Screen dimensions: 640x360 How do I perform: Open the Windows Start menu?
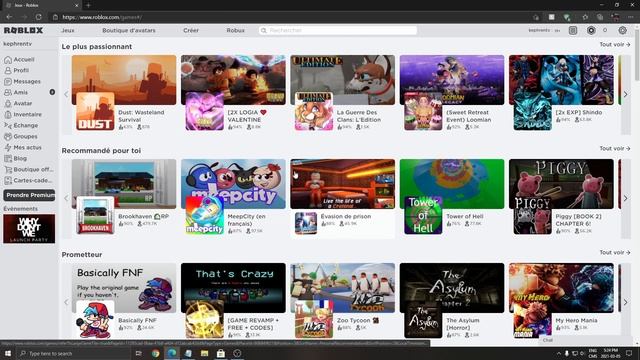pos(8,353)
